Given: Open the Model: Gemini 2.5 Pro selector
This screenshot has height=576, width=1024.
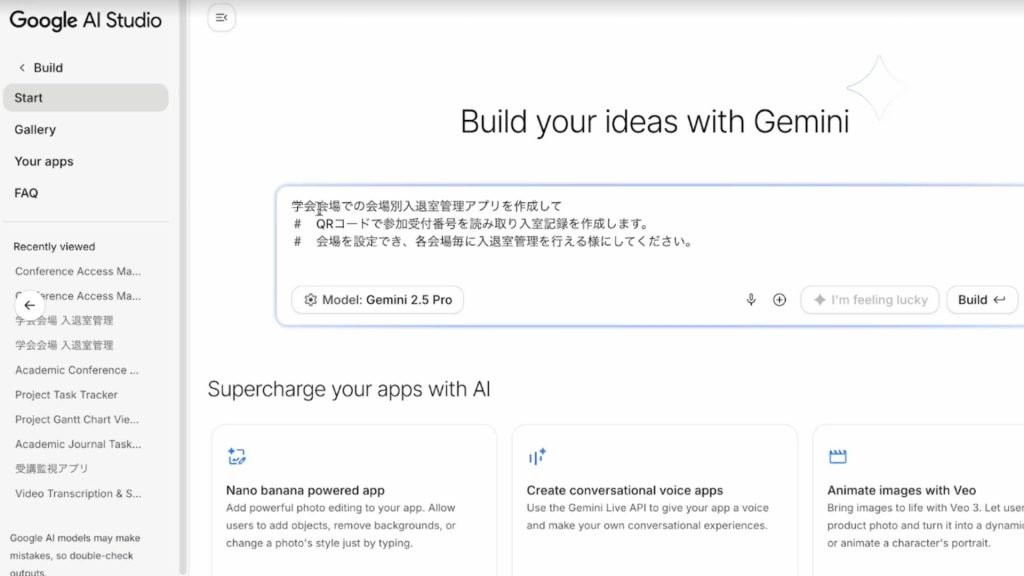Looking at the screenshot, I should click(378, 300).
